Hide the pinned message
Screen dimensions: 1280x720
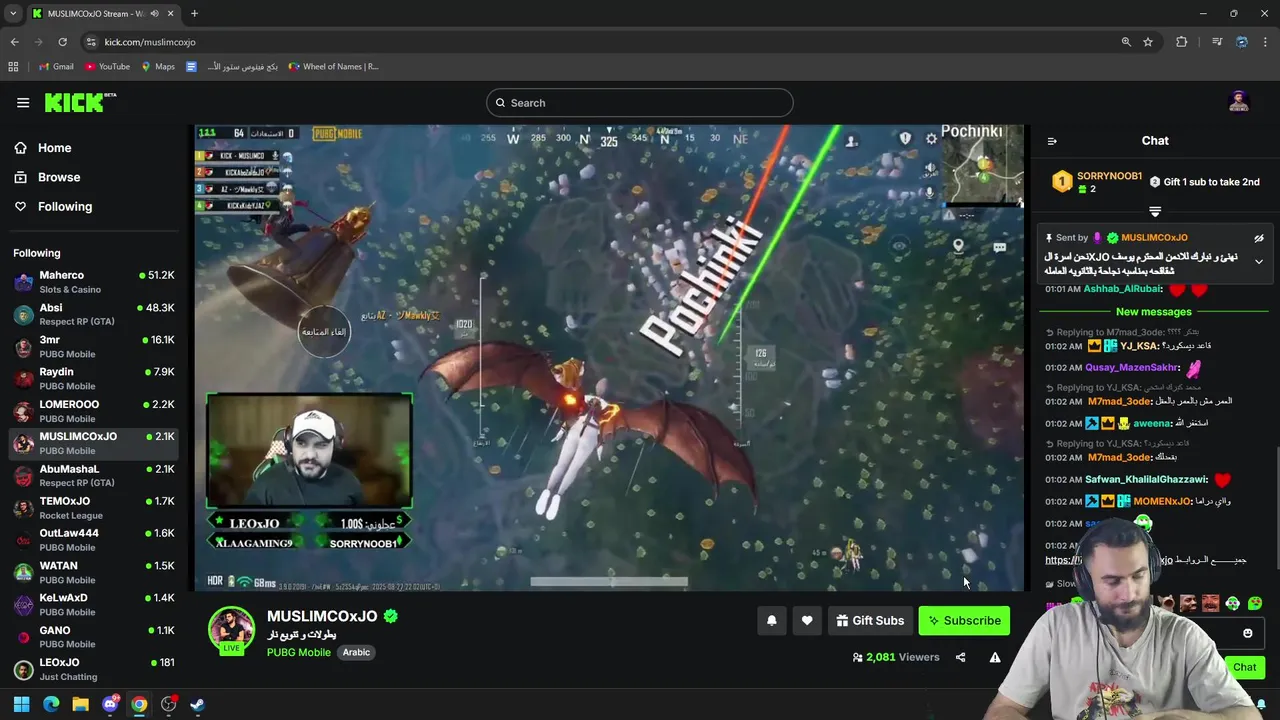(1259, 238)
